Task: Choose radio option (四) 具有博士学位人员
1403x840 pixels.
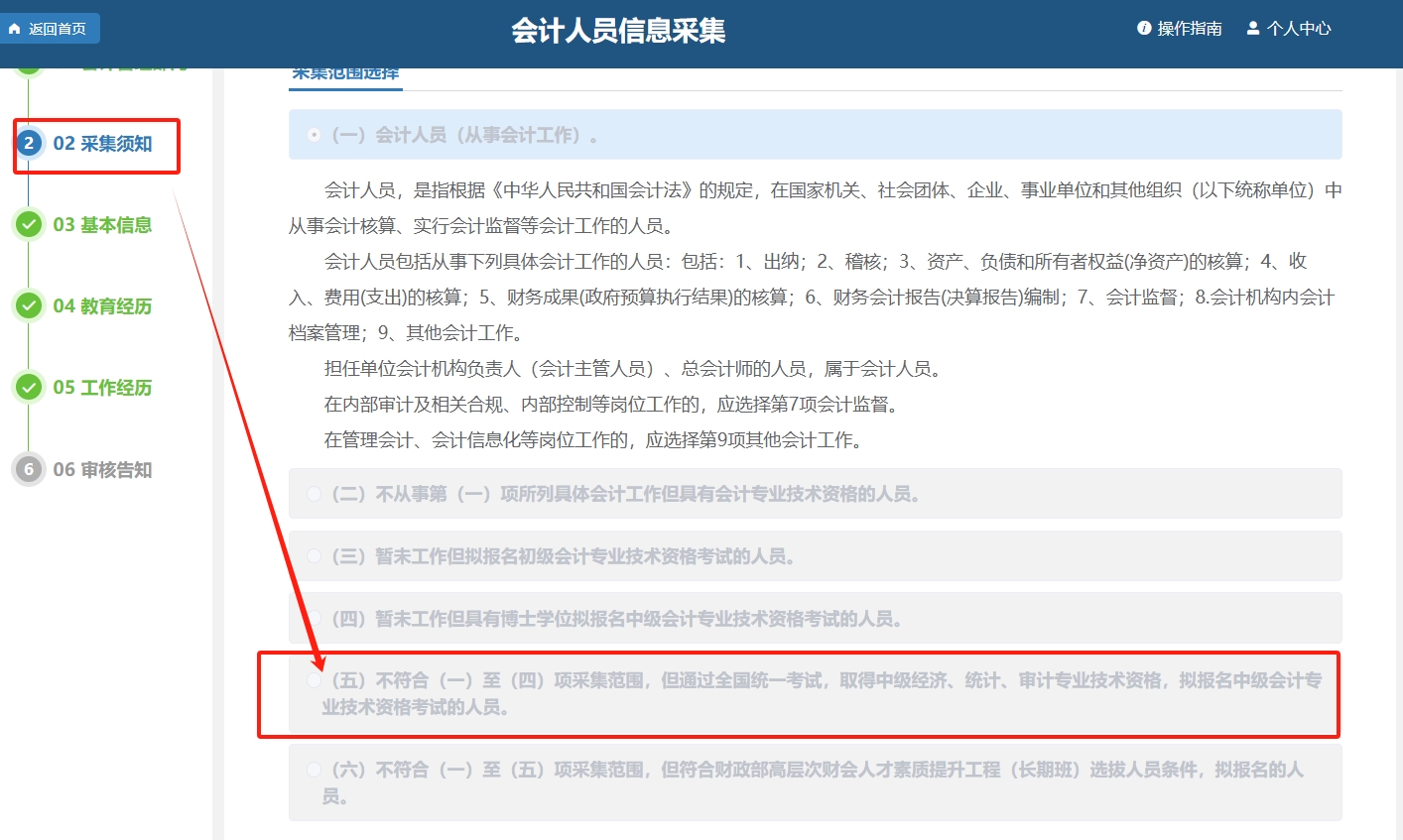Action: (315, 619)
